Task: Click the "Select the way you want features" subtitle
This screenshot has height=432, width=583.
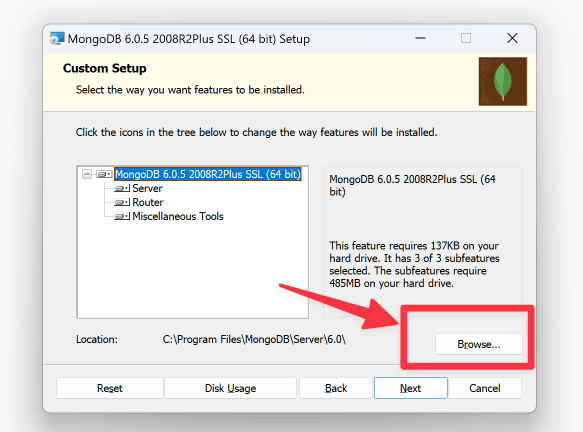Action: [190, 90]
